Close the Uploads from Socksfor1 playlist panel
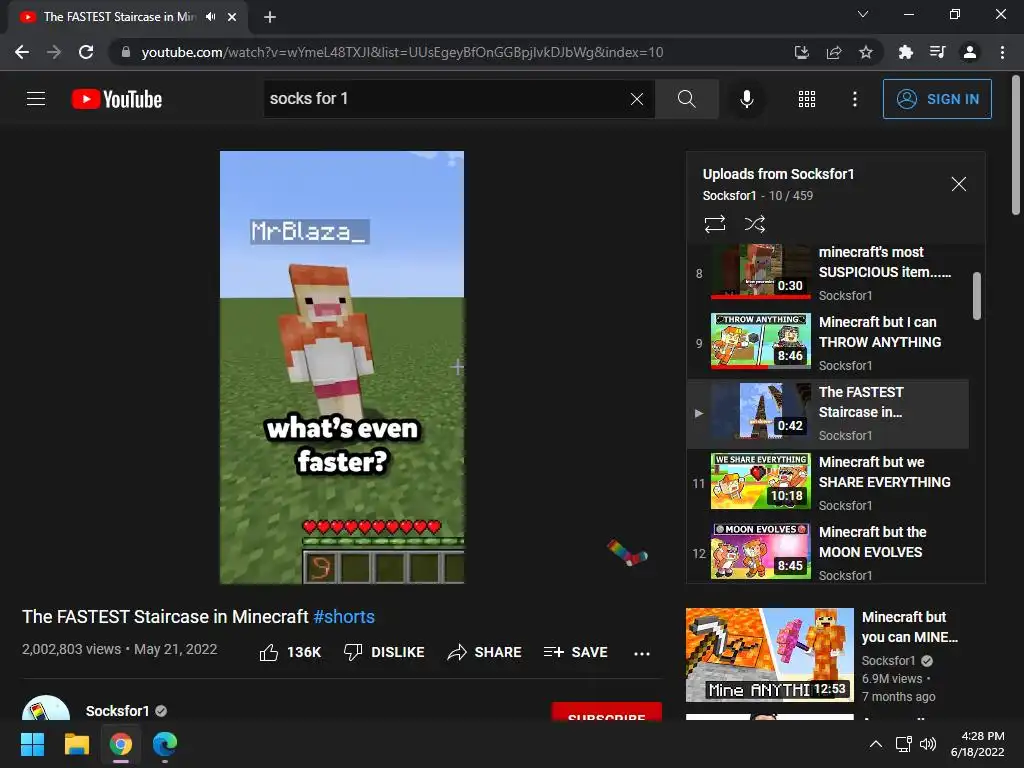 (958, 184)
